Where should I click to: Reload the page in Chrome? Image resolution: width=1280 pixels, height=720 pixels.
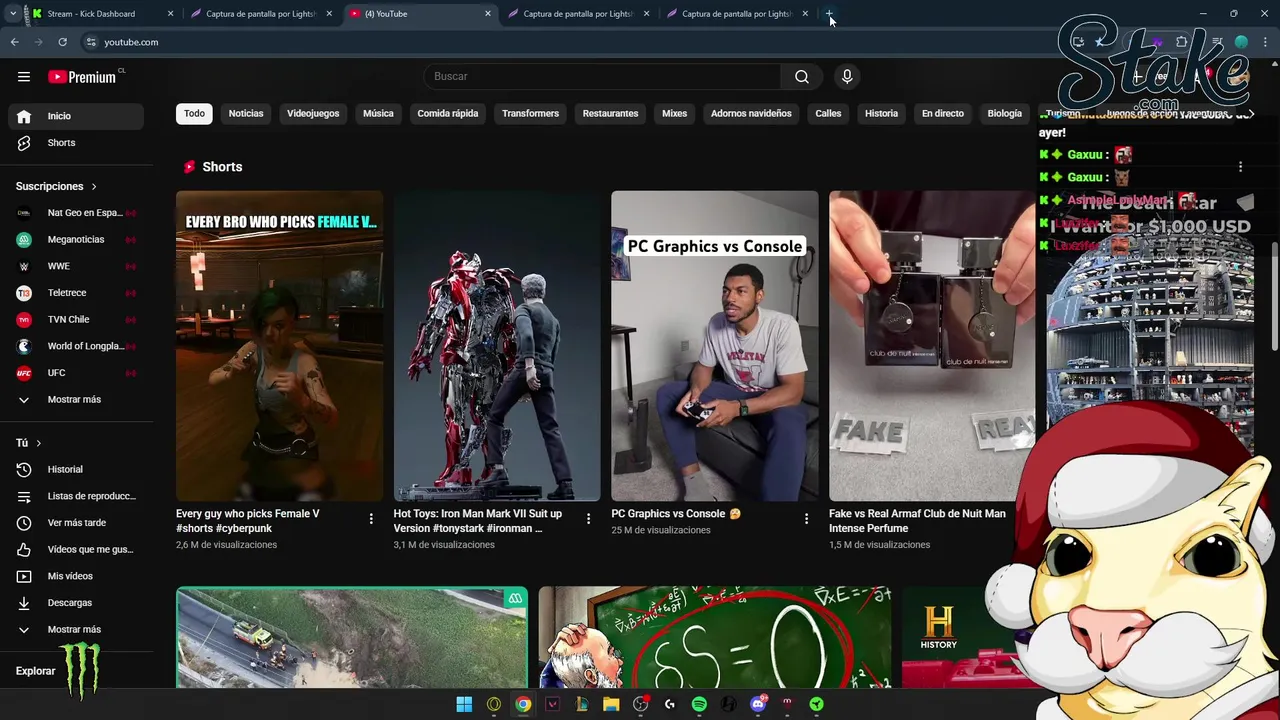point(62,42)
